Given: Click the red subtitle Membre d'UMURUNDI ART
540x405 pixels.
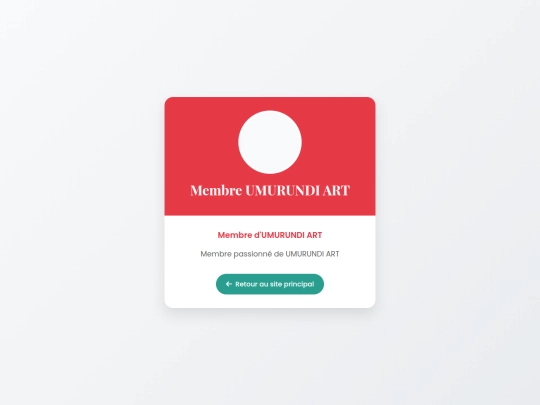Looking at the screenshot, I should (x=270, y=235).
